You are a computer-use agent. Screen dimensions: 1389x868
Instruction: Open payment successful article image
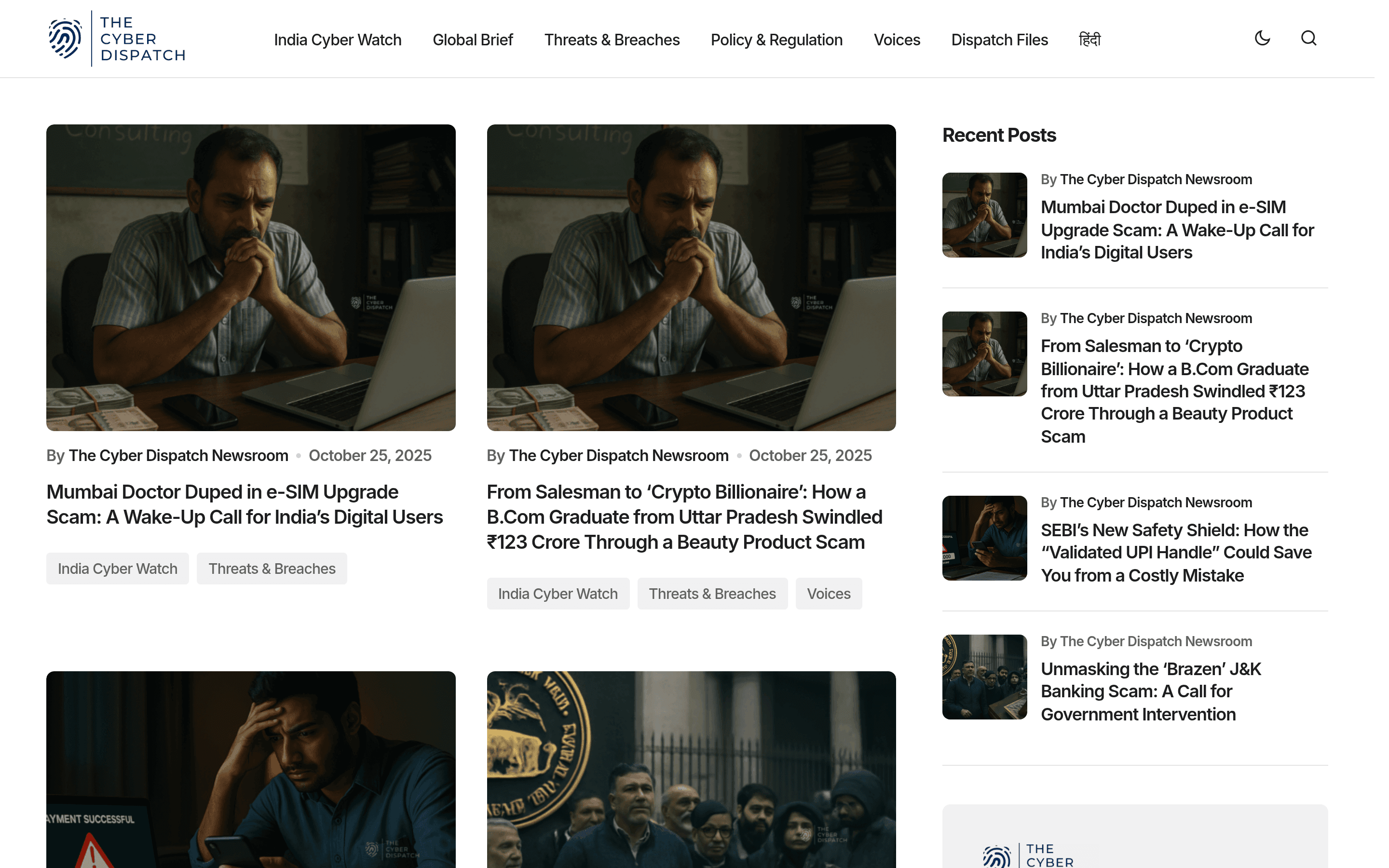coord(251,769)
